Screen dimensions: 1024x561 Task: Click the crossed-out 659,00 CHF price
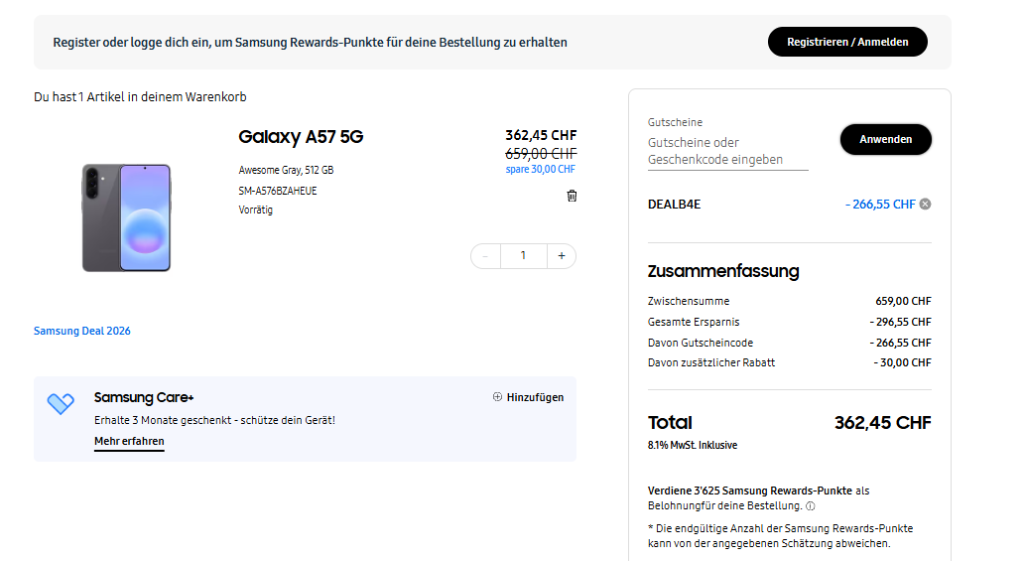tap(541, 153)
